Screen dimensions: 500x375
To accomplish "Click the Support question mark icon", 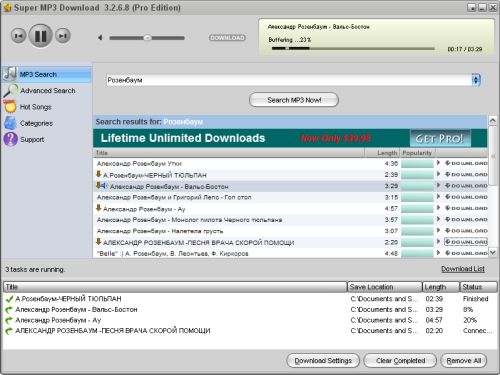I will [x=10, y=139].
